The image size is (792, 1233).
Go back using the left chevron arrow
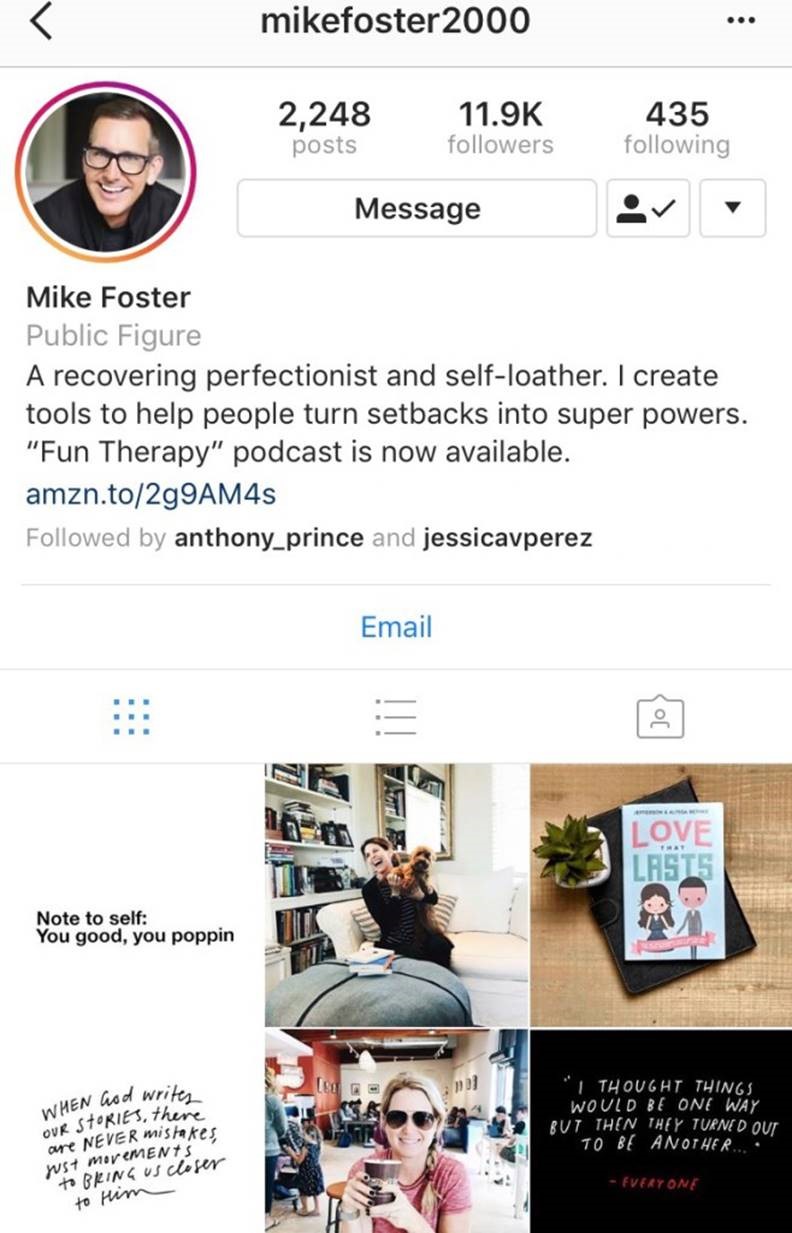[x=41, y=23]
